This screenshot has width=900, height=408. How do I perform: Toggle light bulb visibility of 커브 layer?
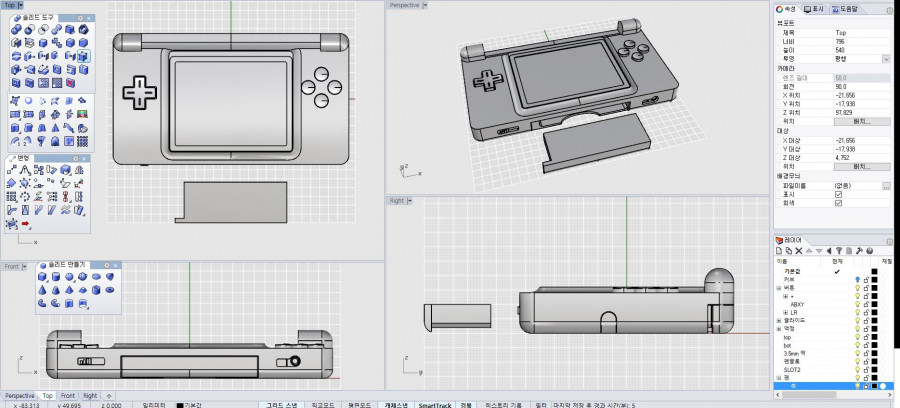pyautogui.click(x=858, y=279)
